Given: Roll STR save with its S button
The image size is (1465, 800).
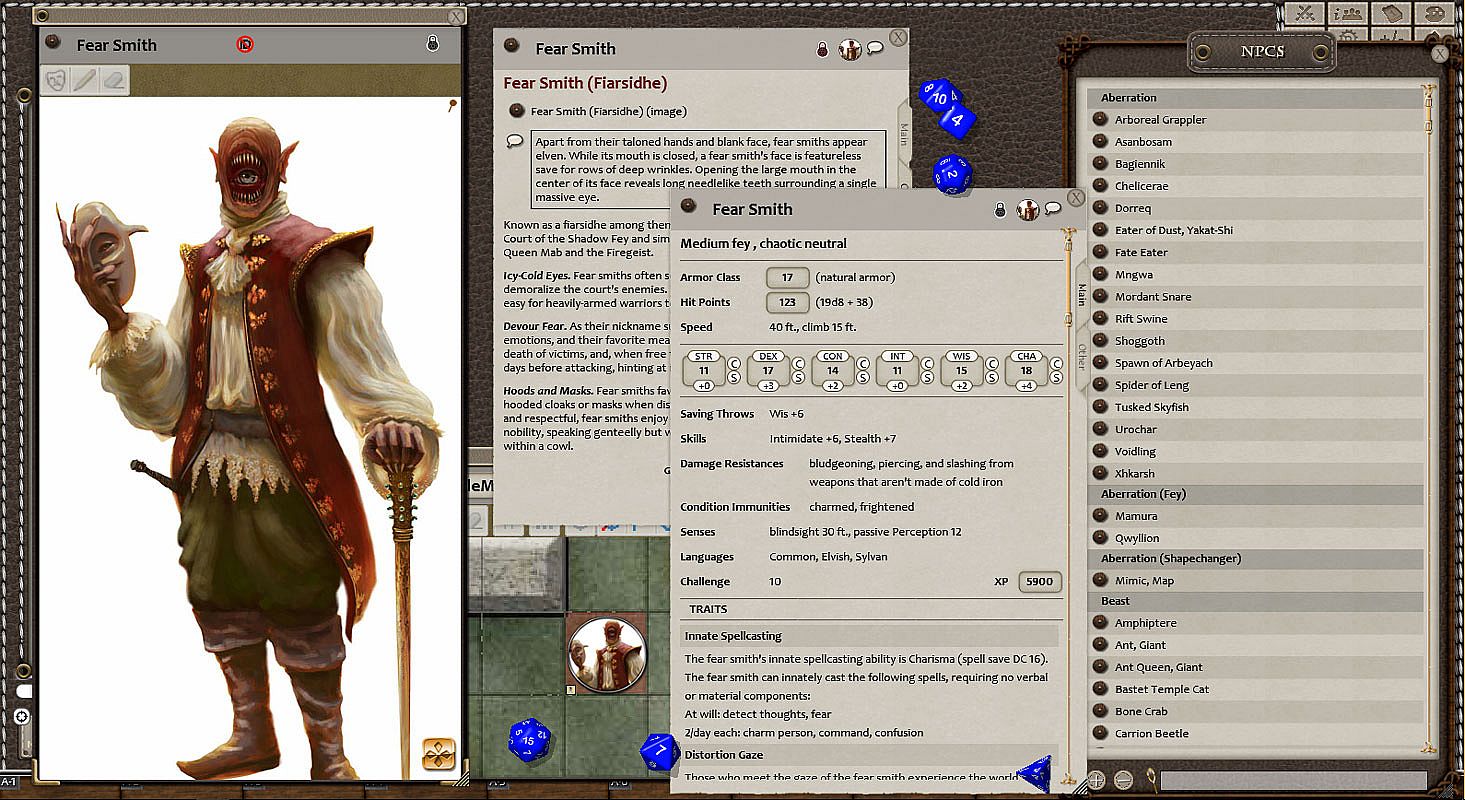Looking at the screenshot, I should pos(733,378).
